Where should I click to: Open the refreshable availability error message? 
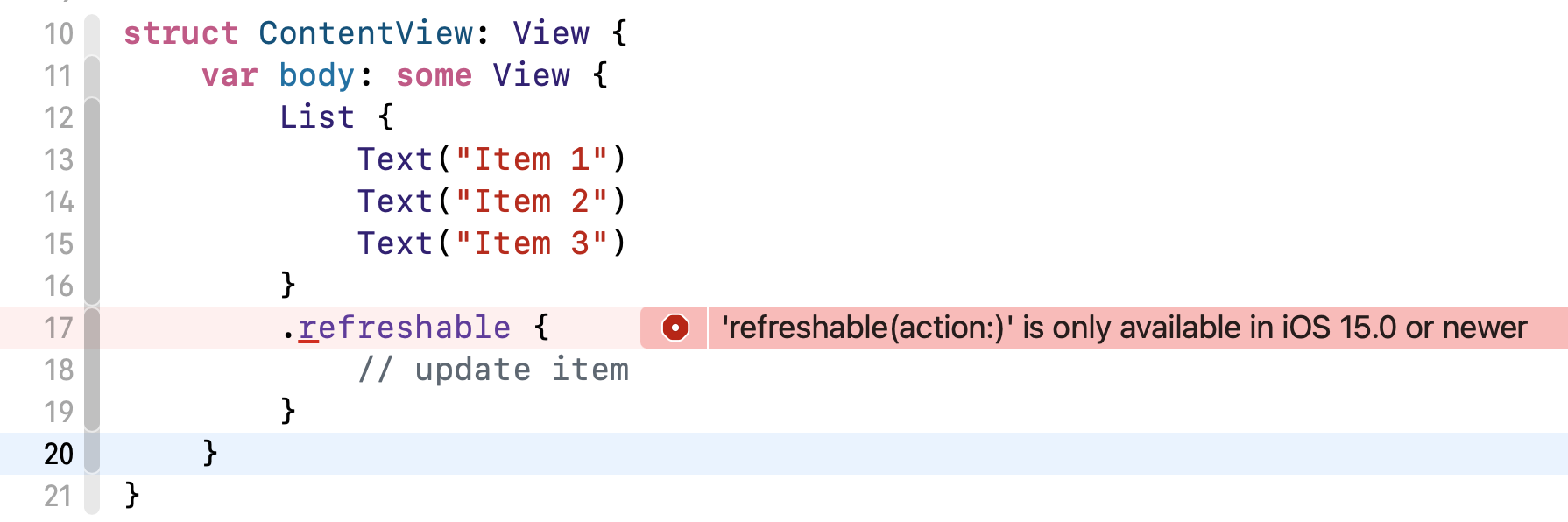click(1123, 328)
